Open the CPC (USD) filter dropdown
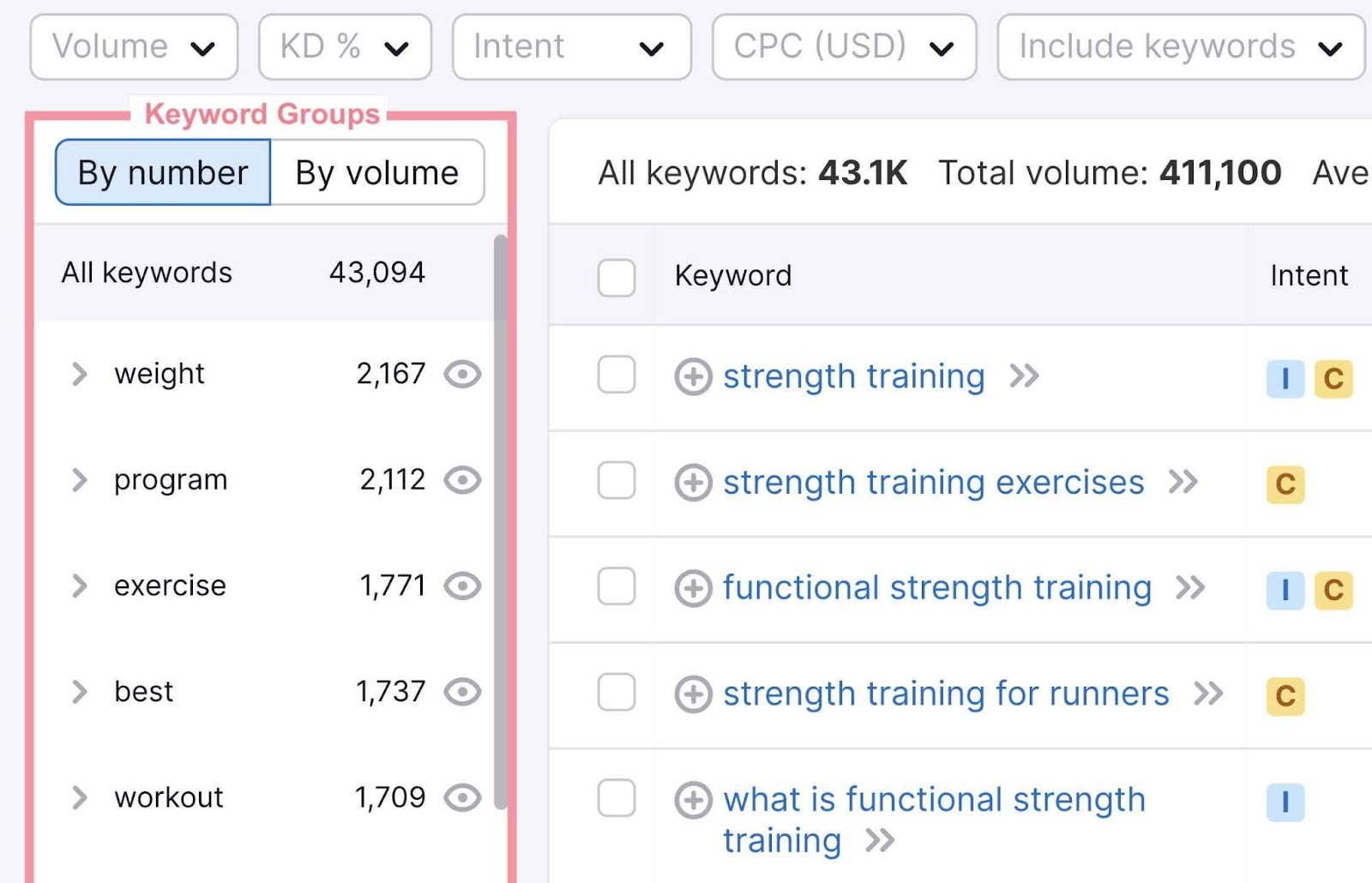 [x=844, y=47]
